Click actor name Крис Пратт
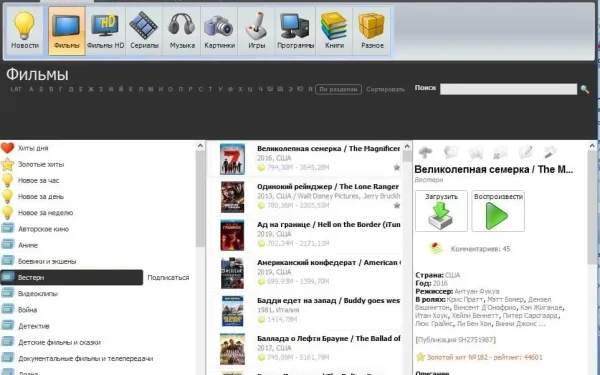Image resolution: width=600 pixels, height=375 pixels. click(x=465, y=299)
